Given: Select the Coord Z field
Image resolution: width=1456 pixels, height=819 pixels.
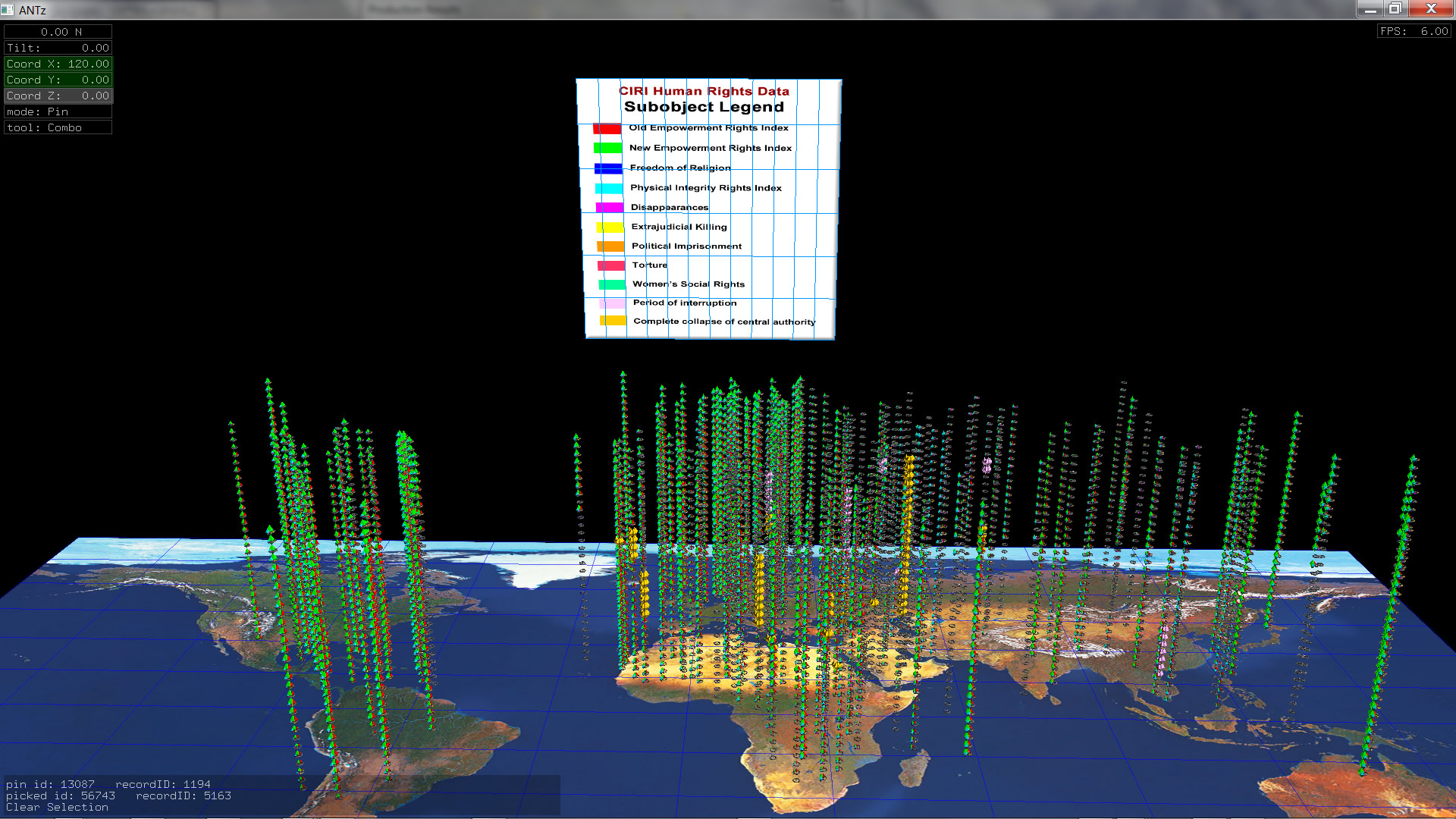Looking at the screenshot, I should click(x=58, y=96).
